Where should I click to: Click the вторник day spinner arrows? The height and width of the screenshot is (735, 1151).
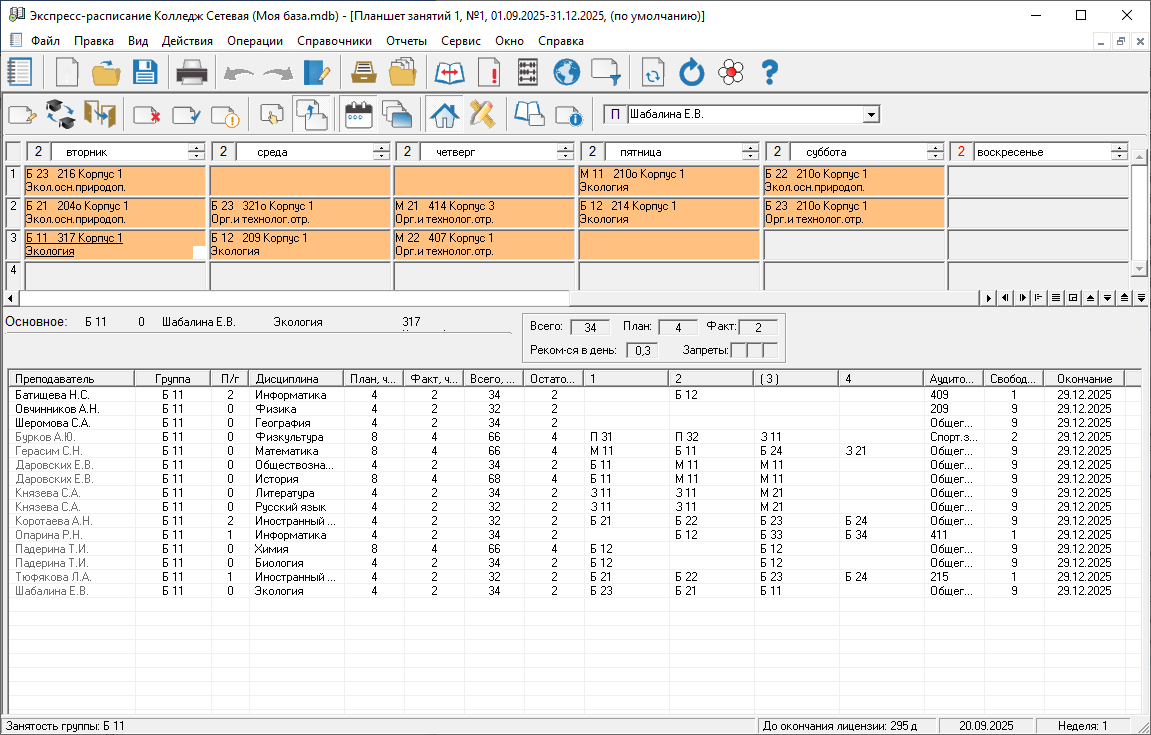(196, 152)
